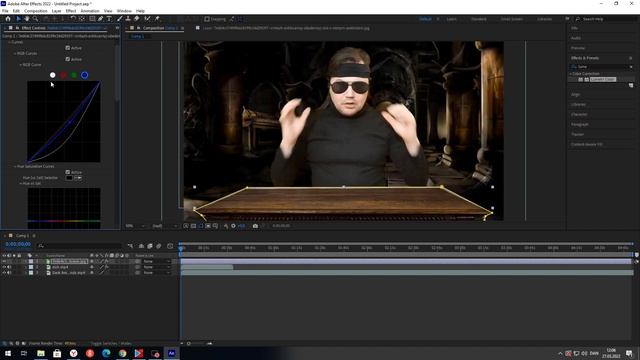Viewport: 640px width, 360px height.
Task: Open After Effects from the Windows taskbar
Action: 171,353
